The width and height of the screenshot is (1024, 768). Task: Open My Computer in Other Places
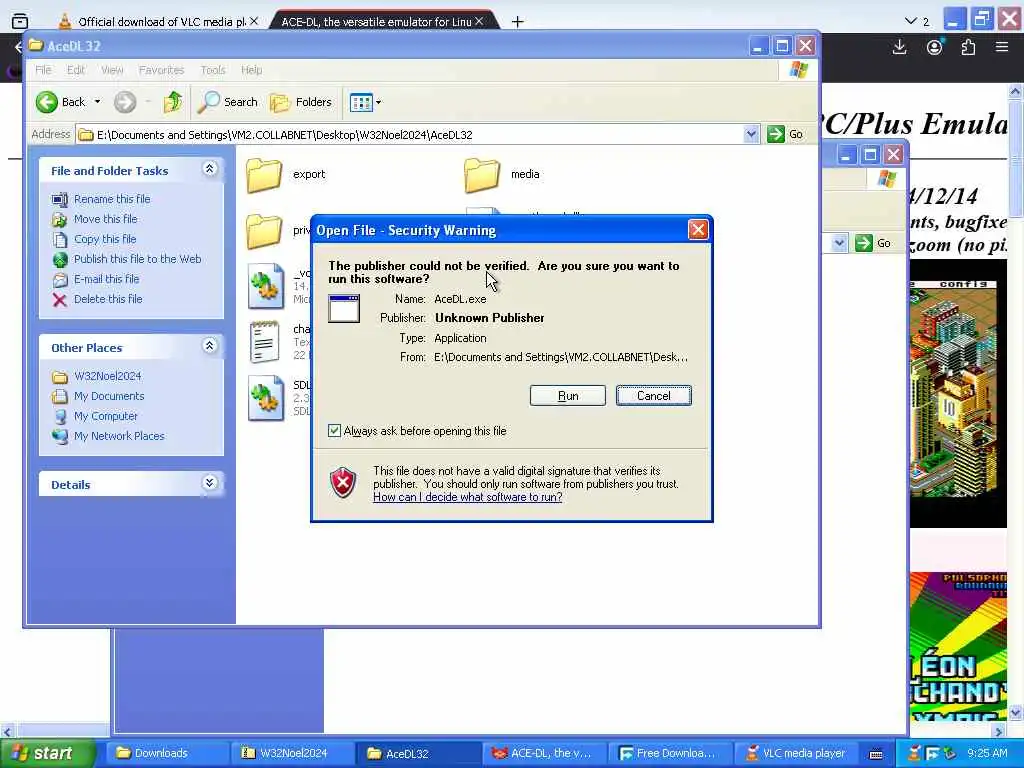click(105, 416)
